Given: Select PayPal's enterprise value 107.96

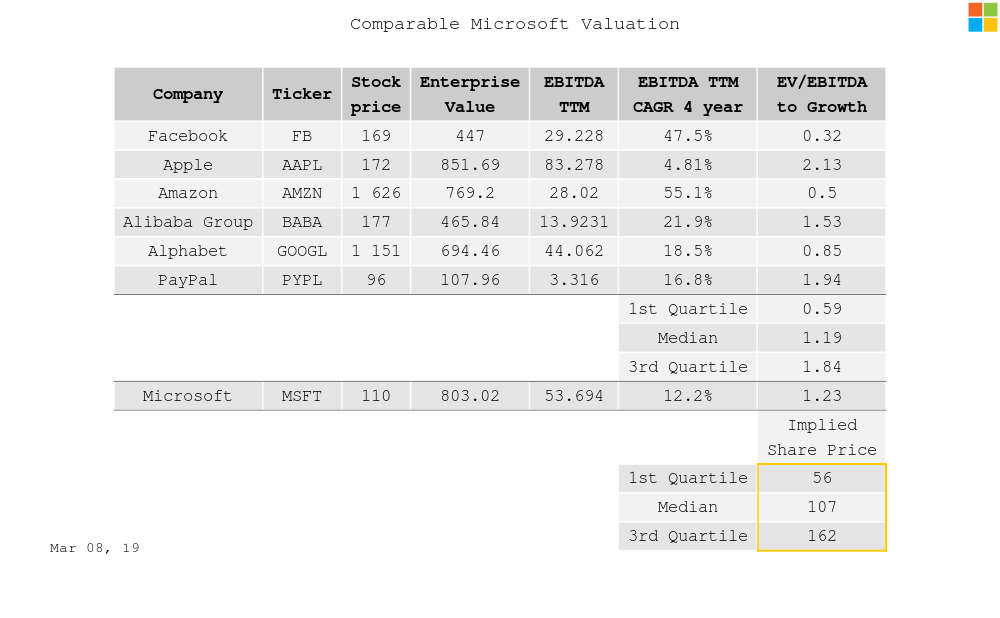Looking at the screenshot, I should (x=469, y=280).
